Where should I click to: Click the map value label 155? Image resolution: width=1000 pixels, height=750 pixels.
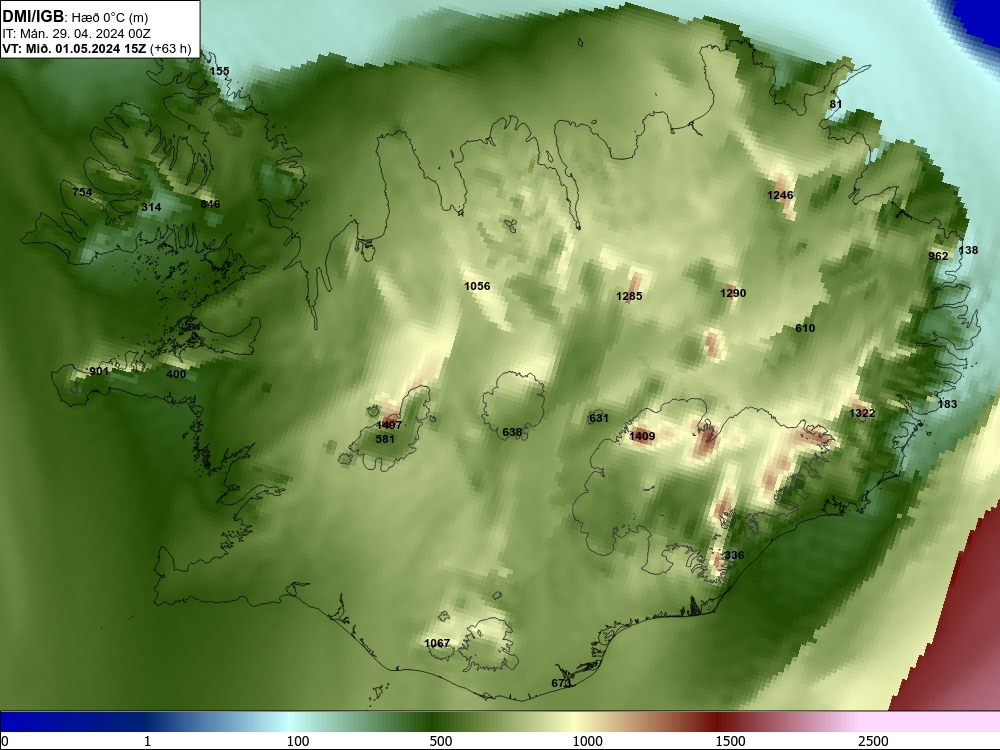coord(219,71)
